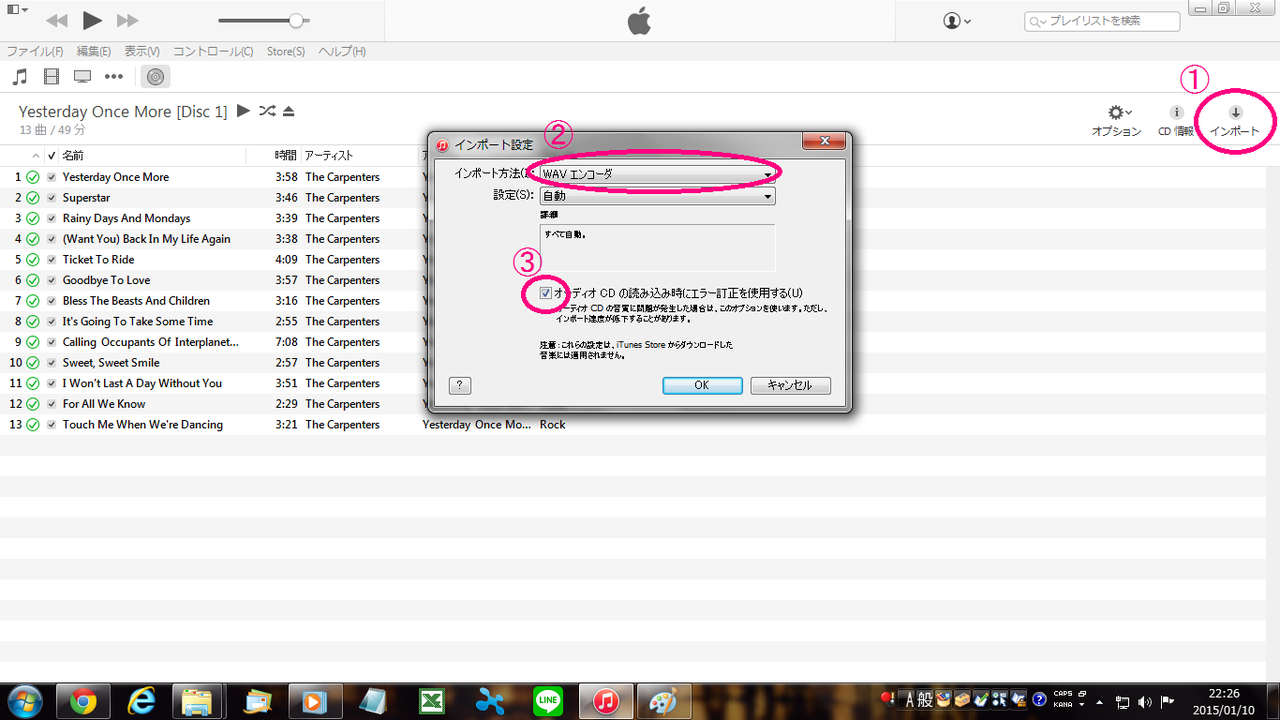Screen dimensions: 1280x720
Task: Open the 表示(V) menu
Action: click(142, 51)
